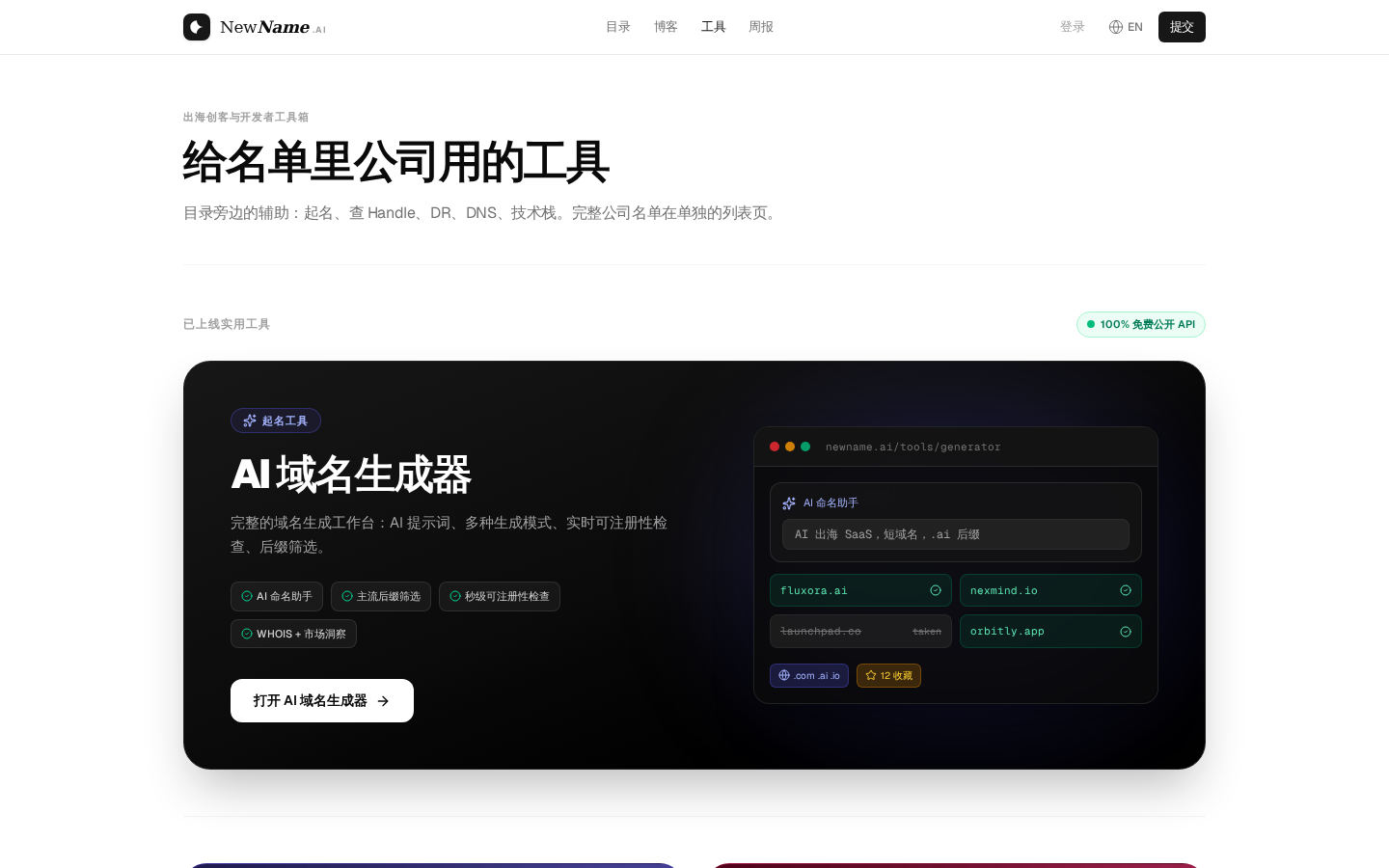Screen dimensions: 1389x868
Task: Click the check icon beside AI 命名助手 chip
Action: (247, 596)
